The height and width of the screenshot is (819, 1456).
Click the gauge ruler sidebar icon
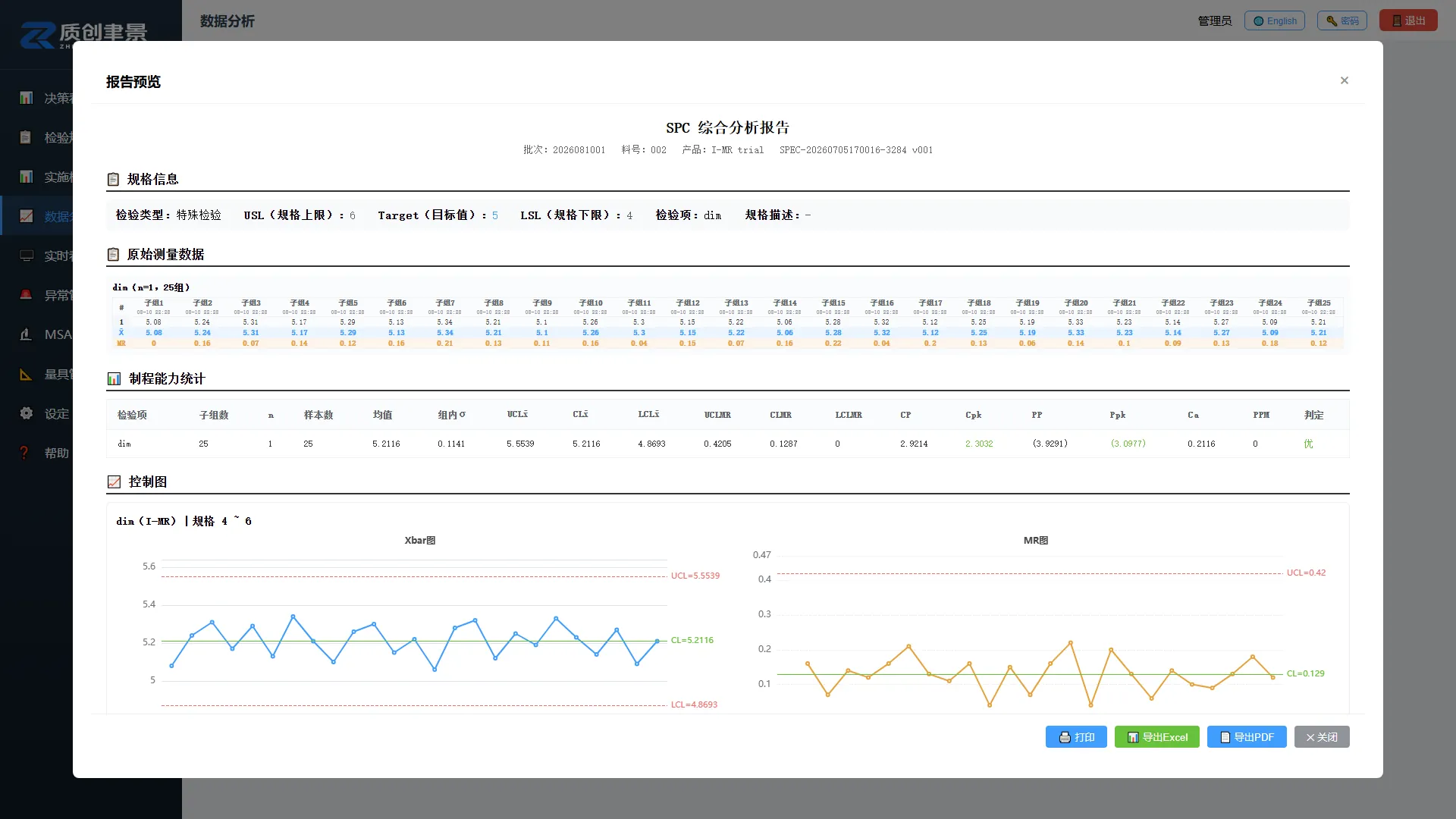pos(27,374)
